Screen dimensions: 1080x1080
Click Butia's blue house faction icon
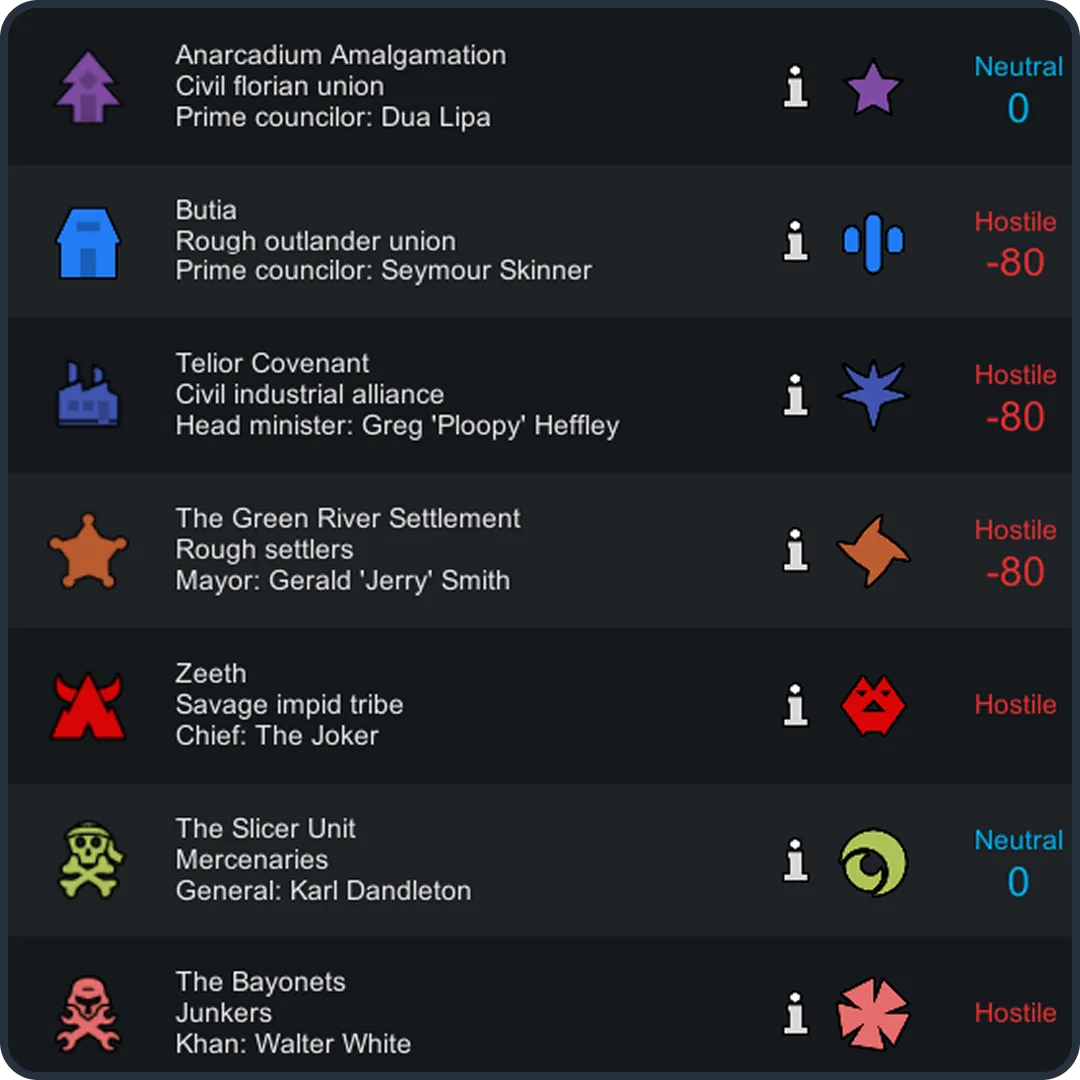(x=88, y=243)
